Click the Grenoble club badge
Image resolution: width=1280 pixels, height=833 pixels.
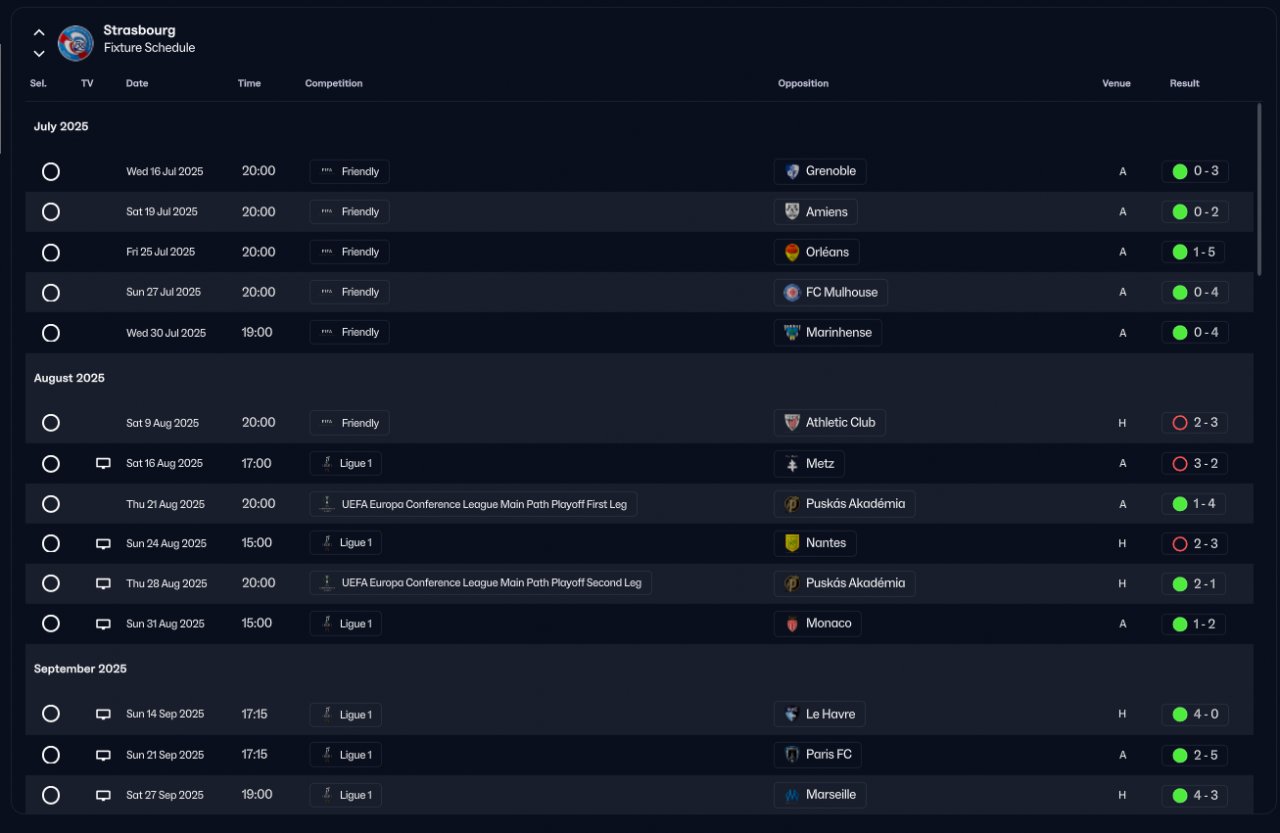792,171
